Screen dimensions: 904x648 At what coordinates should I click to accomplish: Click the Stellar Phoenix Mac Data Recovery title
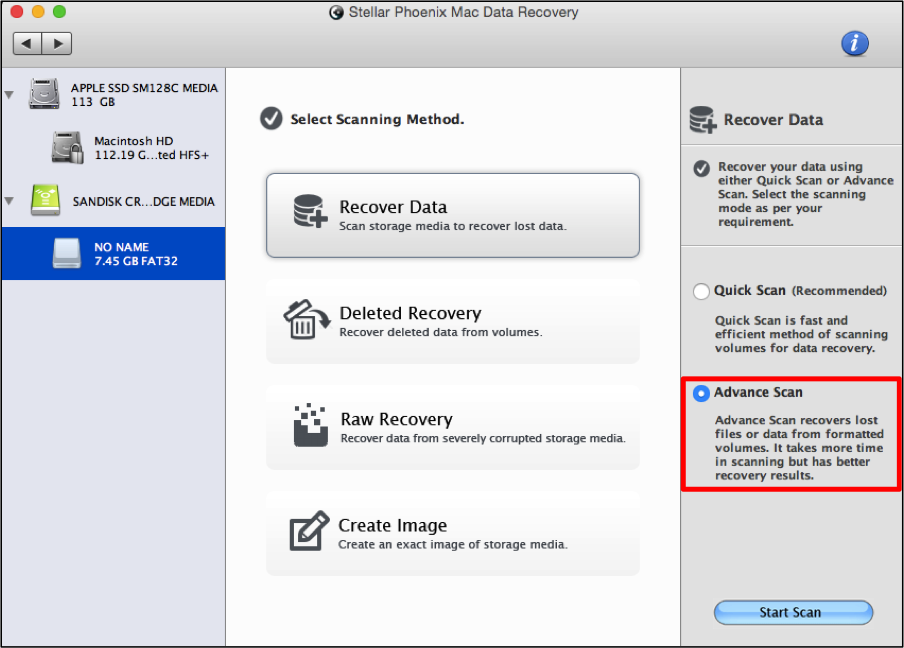(x=464, y=12)
